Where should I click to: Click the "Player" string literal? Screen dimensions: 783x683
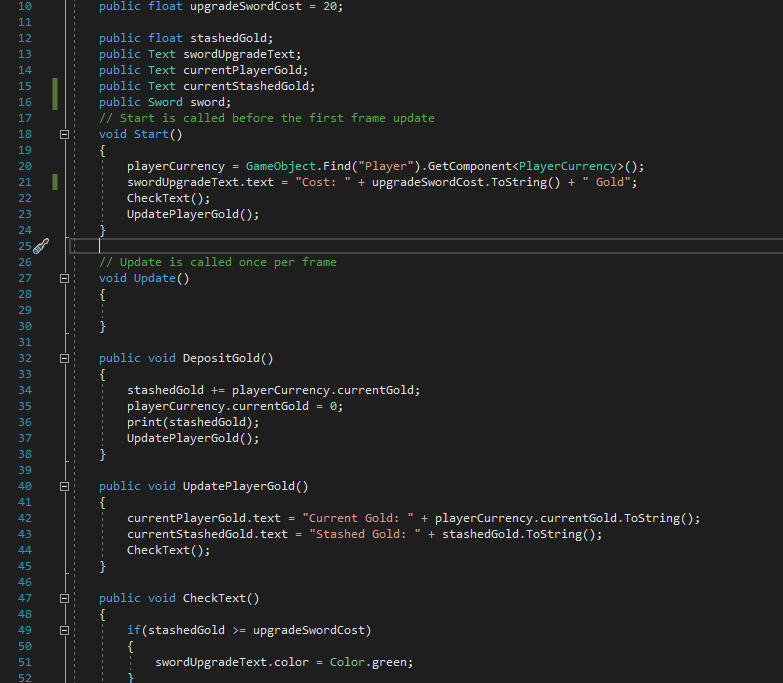[x=386, y=166]
